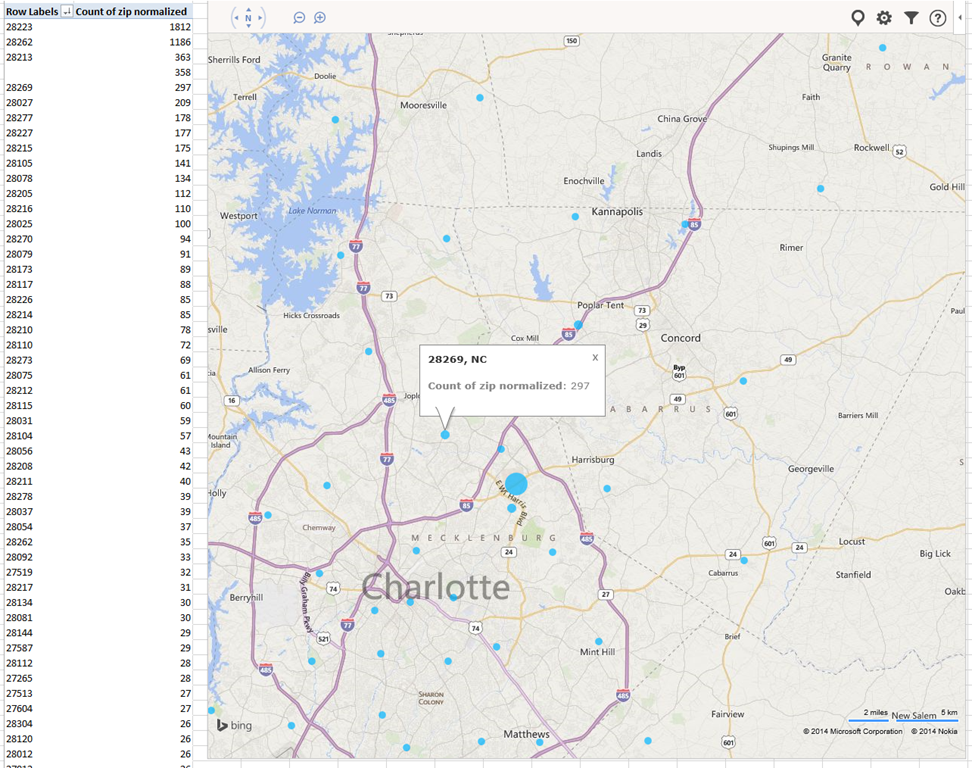Collapse the side panel arrow at top right

962,18
